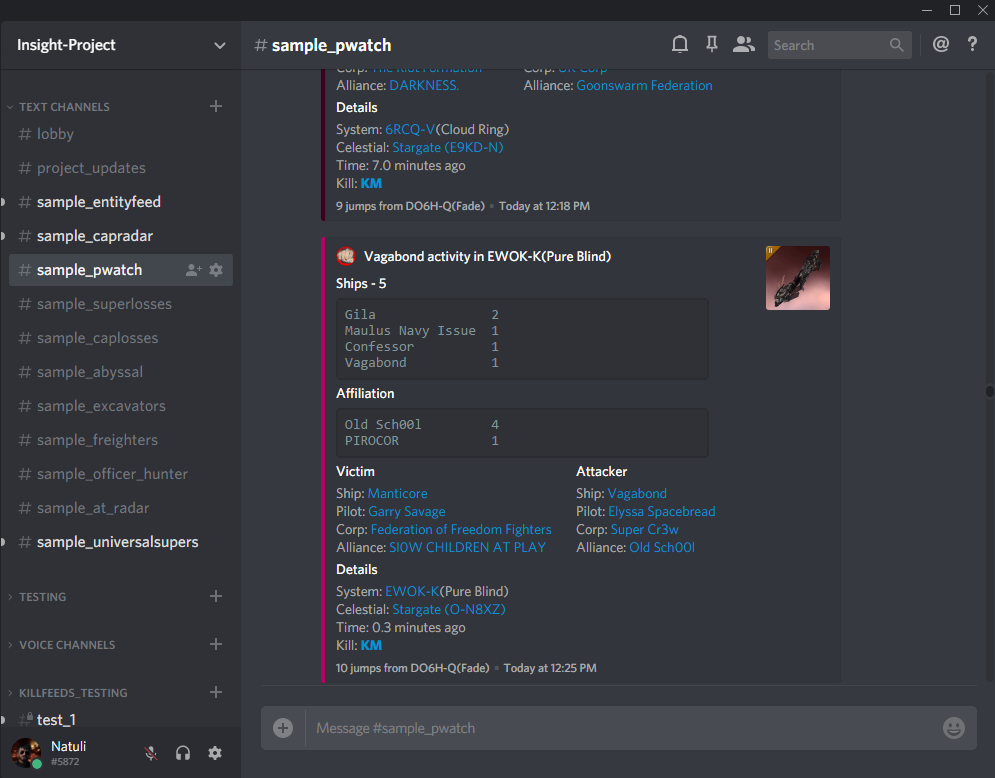Click Natuli user avatar
Image resolution: width=995 pixels, height=778 pixels.
point(26,753)
